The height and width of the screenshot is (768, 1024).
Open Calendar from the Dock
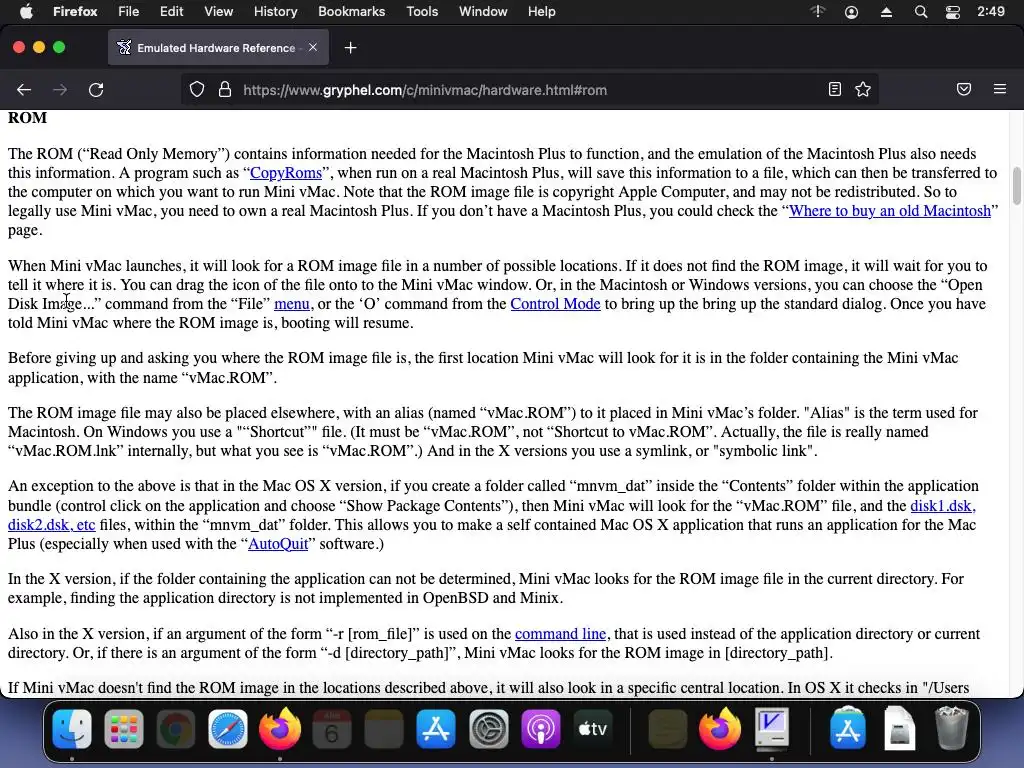pyautogui.click(x=332, y=729)
